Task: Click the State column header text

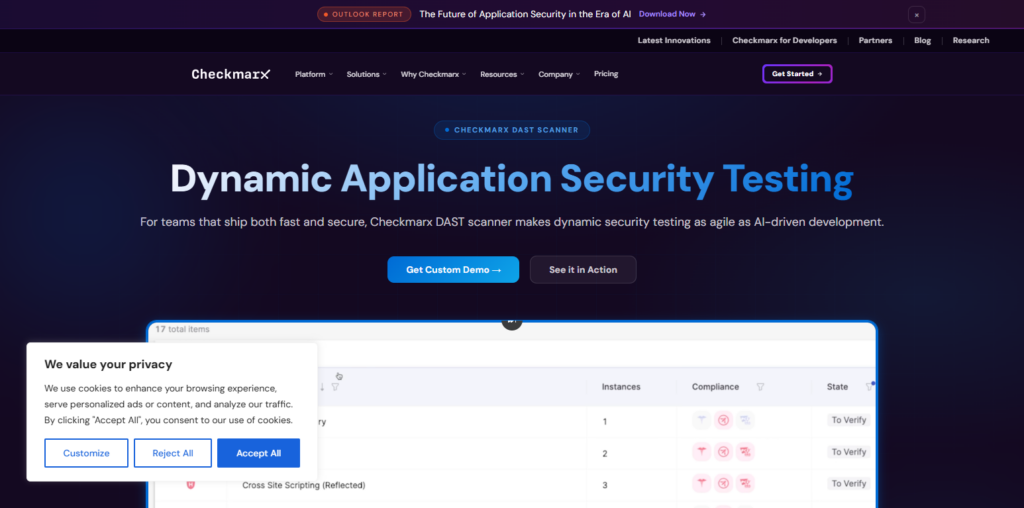Action: click(x=837, y=387)
